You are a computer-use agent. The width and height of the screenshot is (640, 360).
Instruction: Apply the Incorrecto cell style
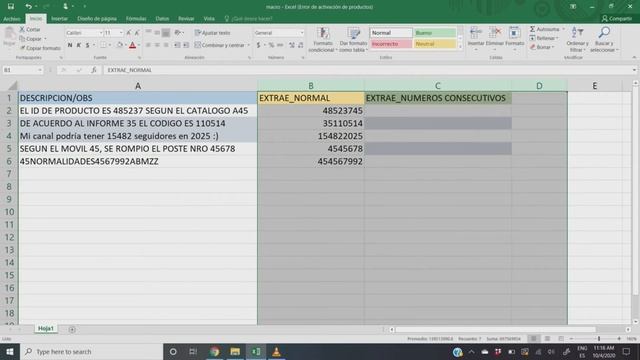pyautogui.click(x=391, y=44)
